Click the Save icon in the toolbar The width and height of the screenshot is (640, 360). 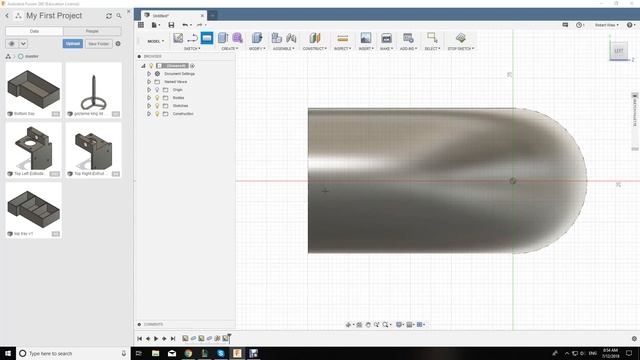click(171, 25)
